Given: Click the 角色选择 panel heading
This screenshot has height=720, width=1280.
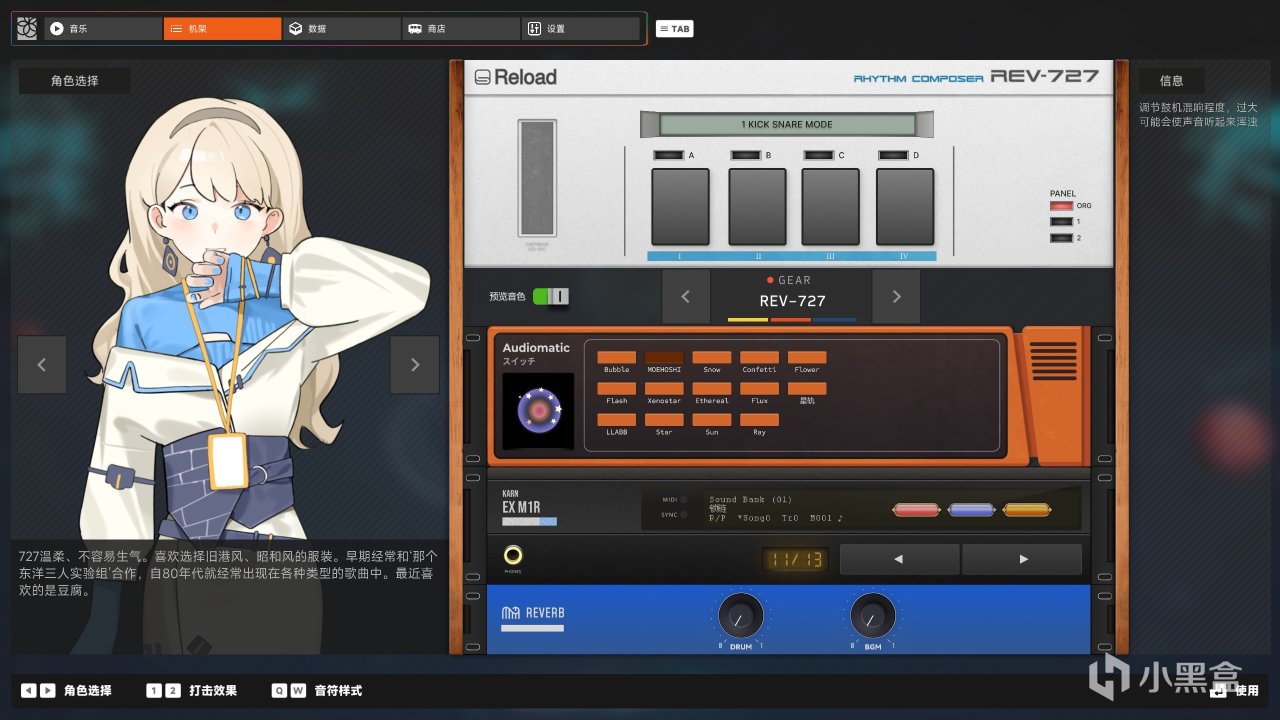Looking at the screenshot, I should (x=75, y=81).
